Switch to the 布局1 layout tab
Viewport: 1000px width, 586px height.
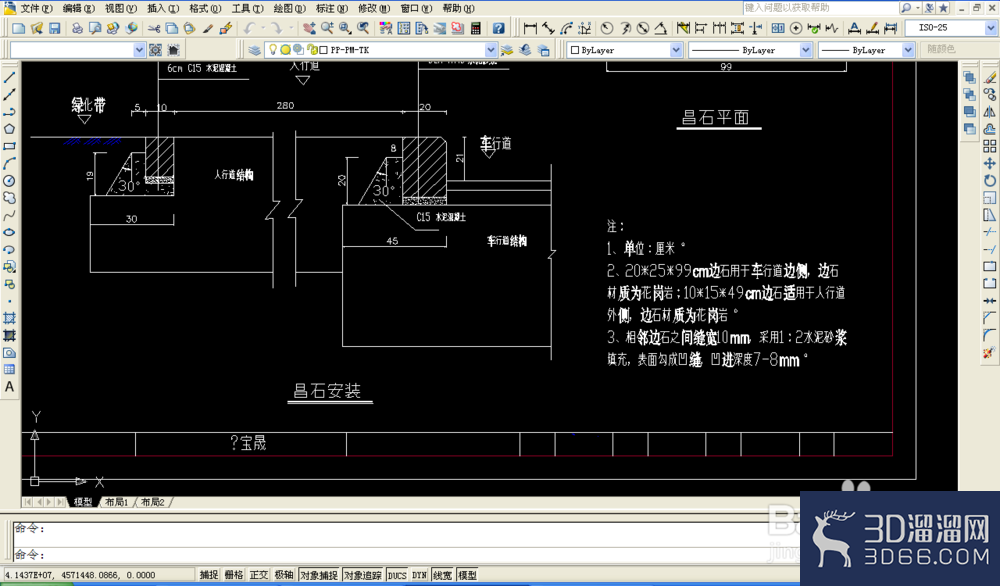117,502
